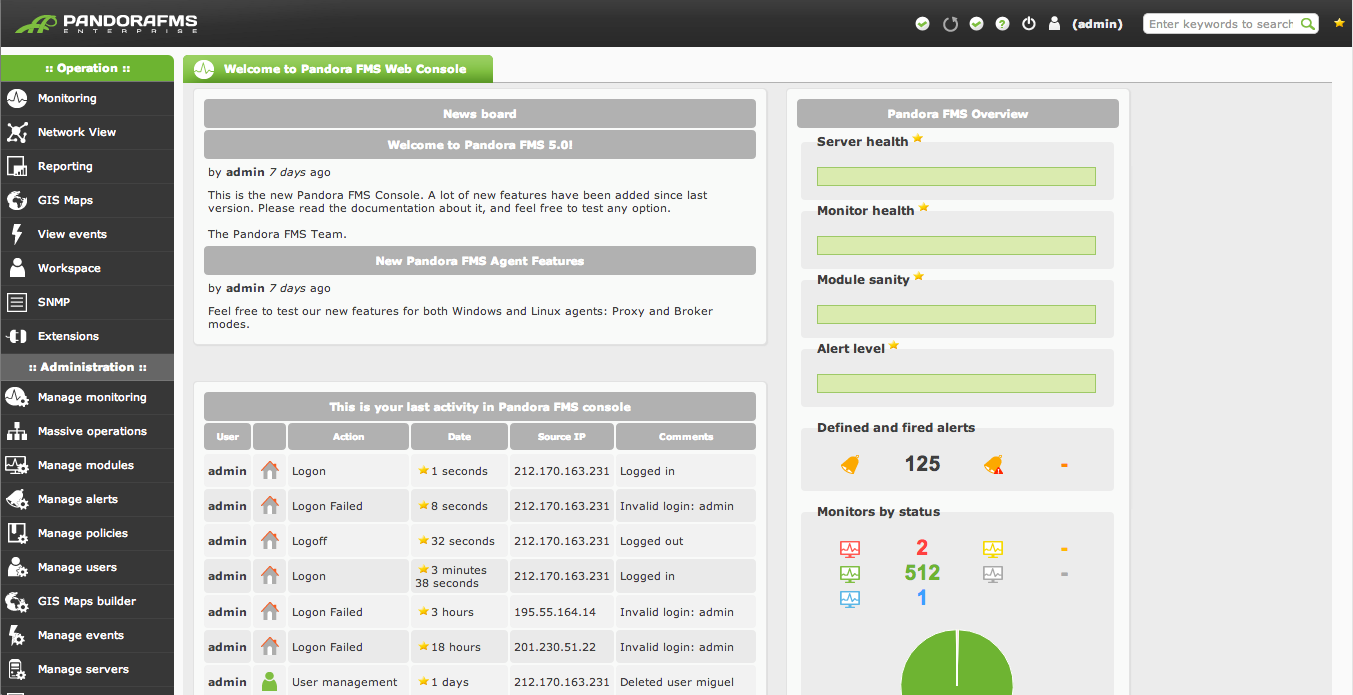Click the green normal monitor icon
Image resolution: width=1353 pixels, height=695 pixels.
click(x=850, y=574)
